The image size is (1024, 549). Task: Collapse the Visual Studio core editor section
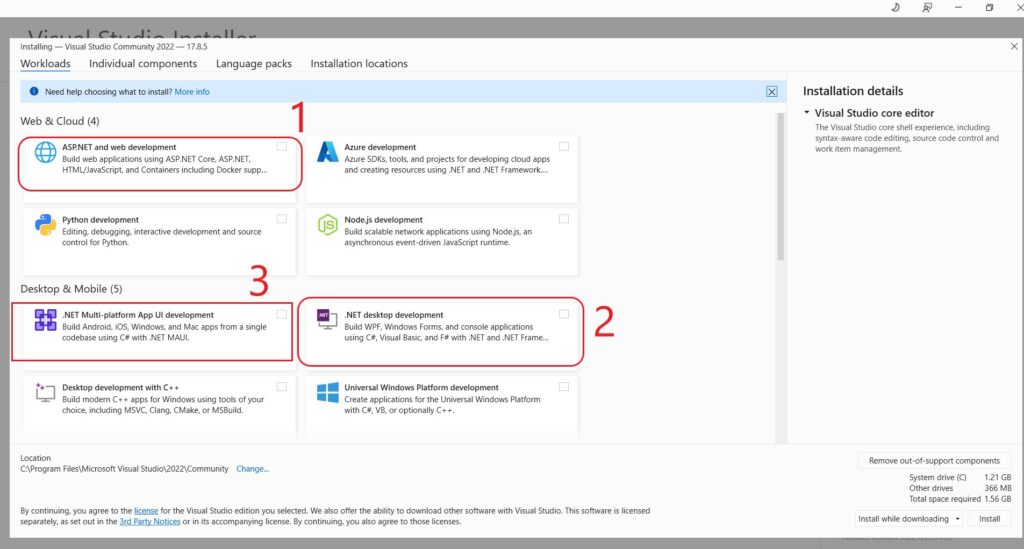(807, 113)
